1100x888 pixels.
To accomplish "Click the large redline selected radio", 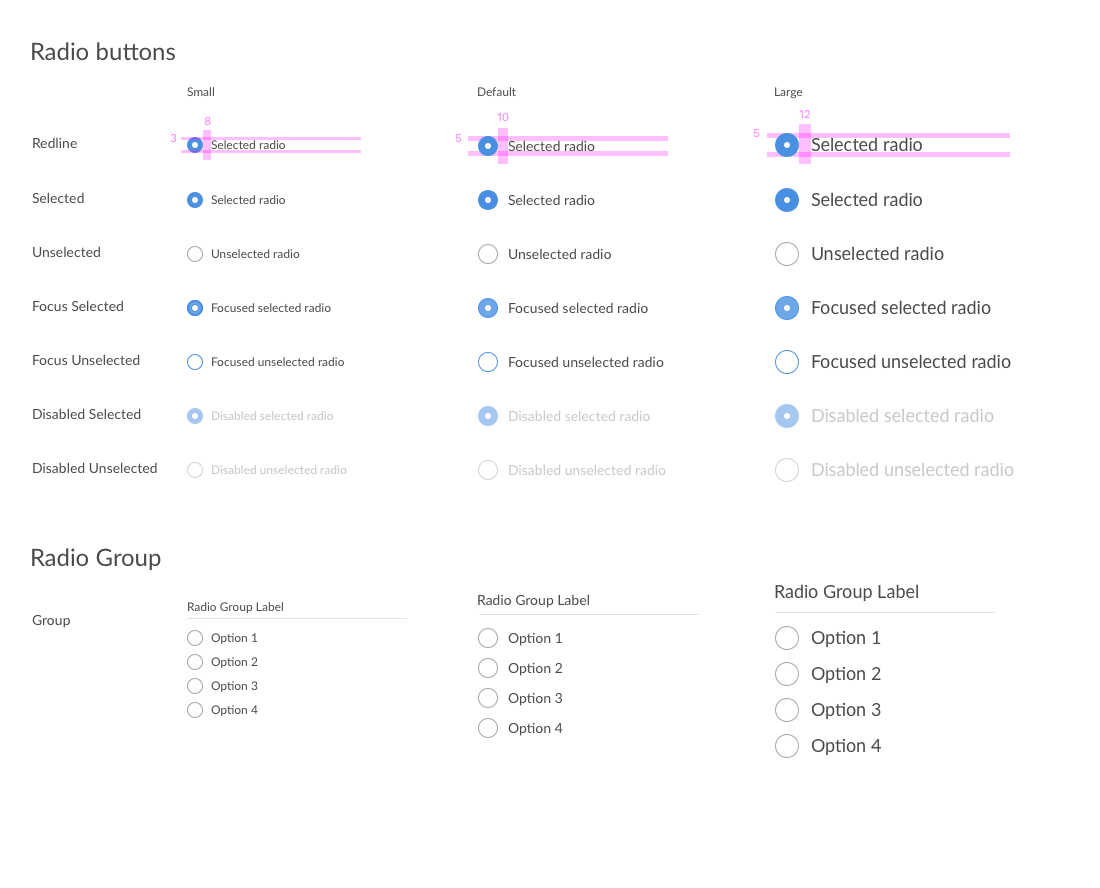I will (x=787, y=145).
